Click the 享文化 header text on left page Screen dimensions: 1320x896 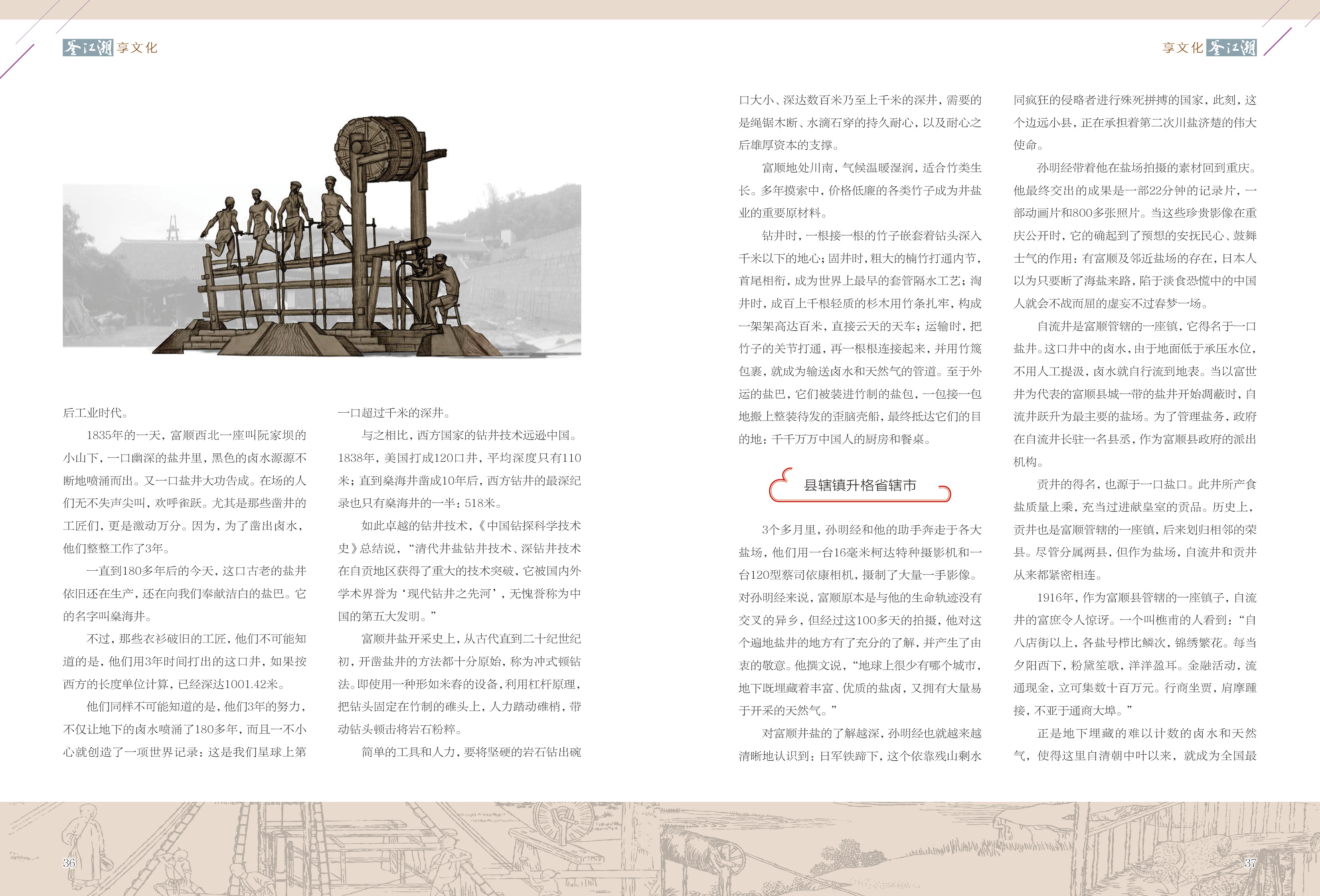point(137,48)
